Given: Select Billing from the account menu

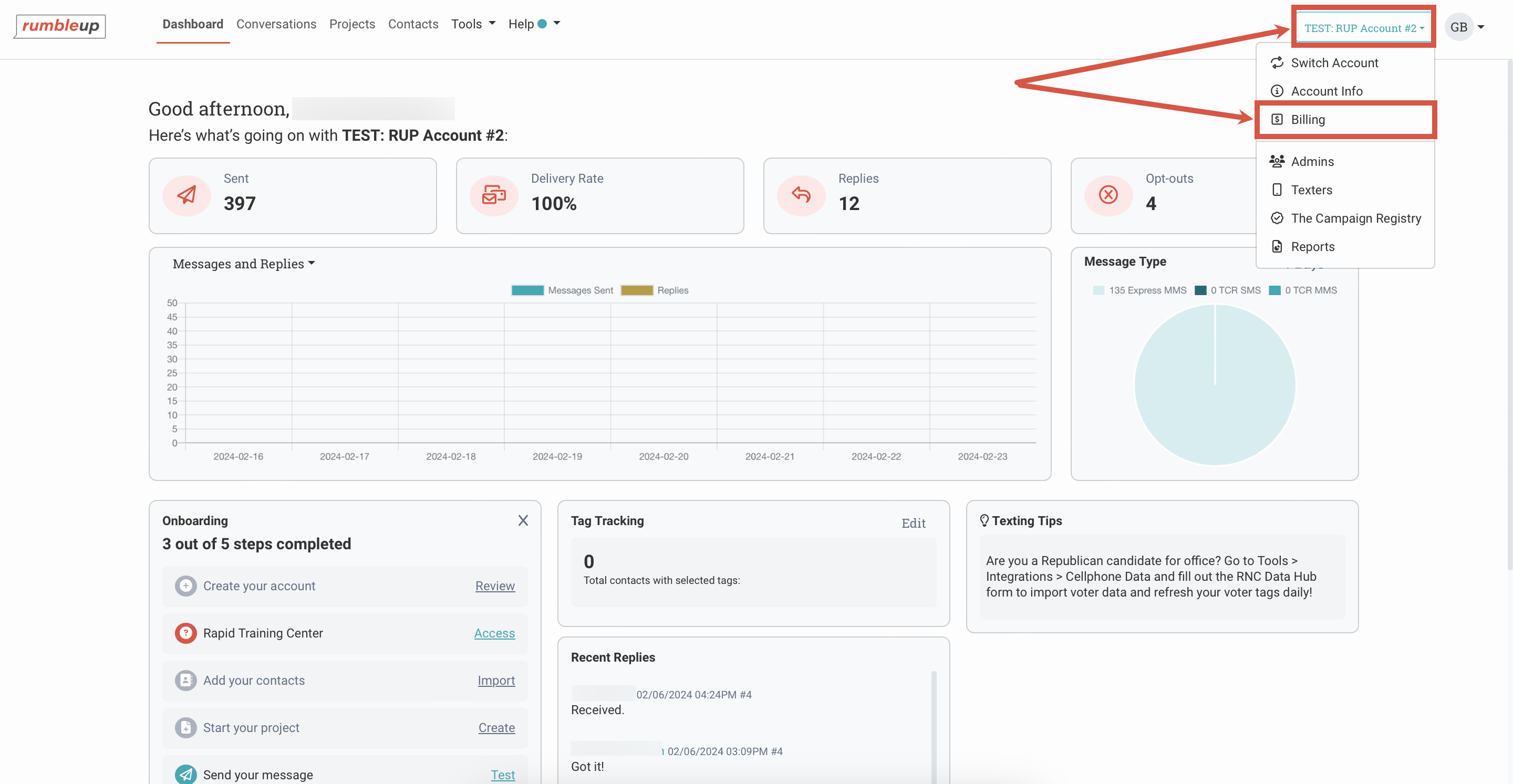Looking at the screenshot, I should (1308, 120).
